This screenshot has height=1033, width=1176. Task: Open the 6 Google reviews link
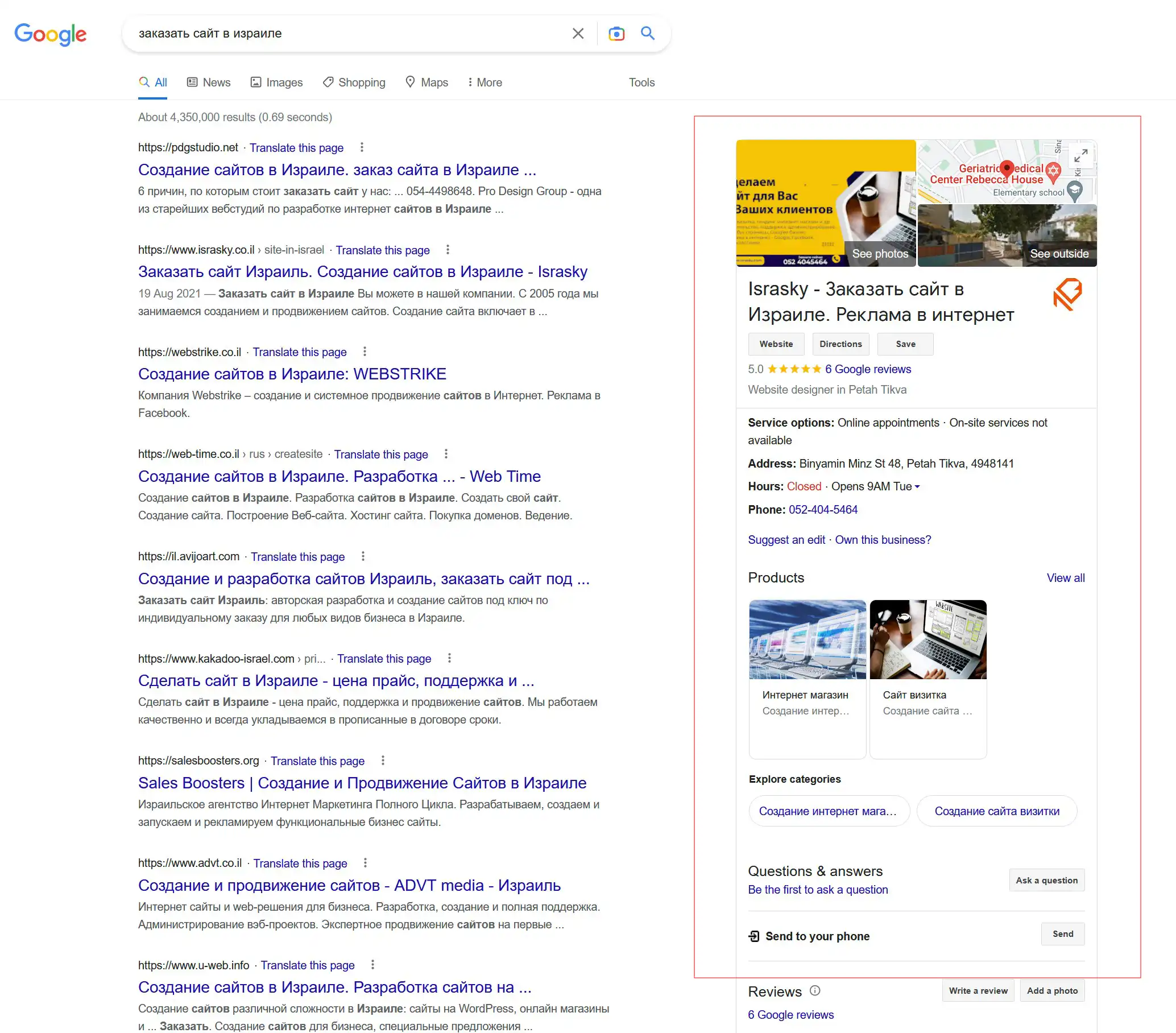pyautogui.click(x=868, y=369)
